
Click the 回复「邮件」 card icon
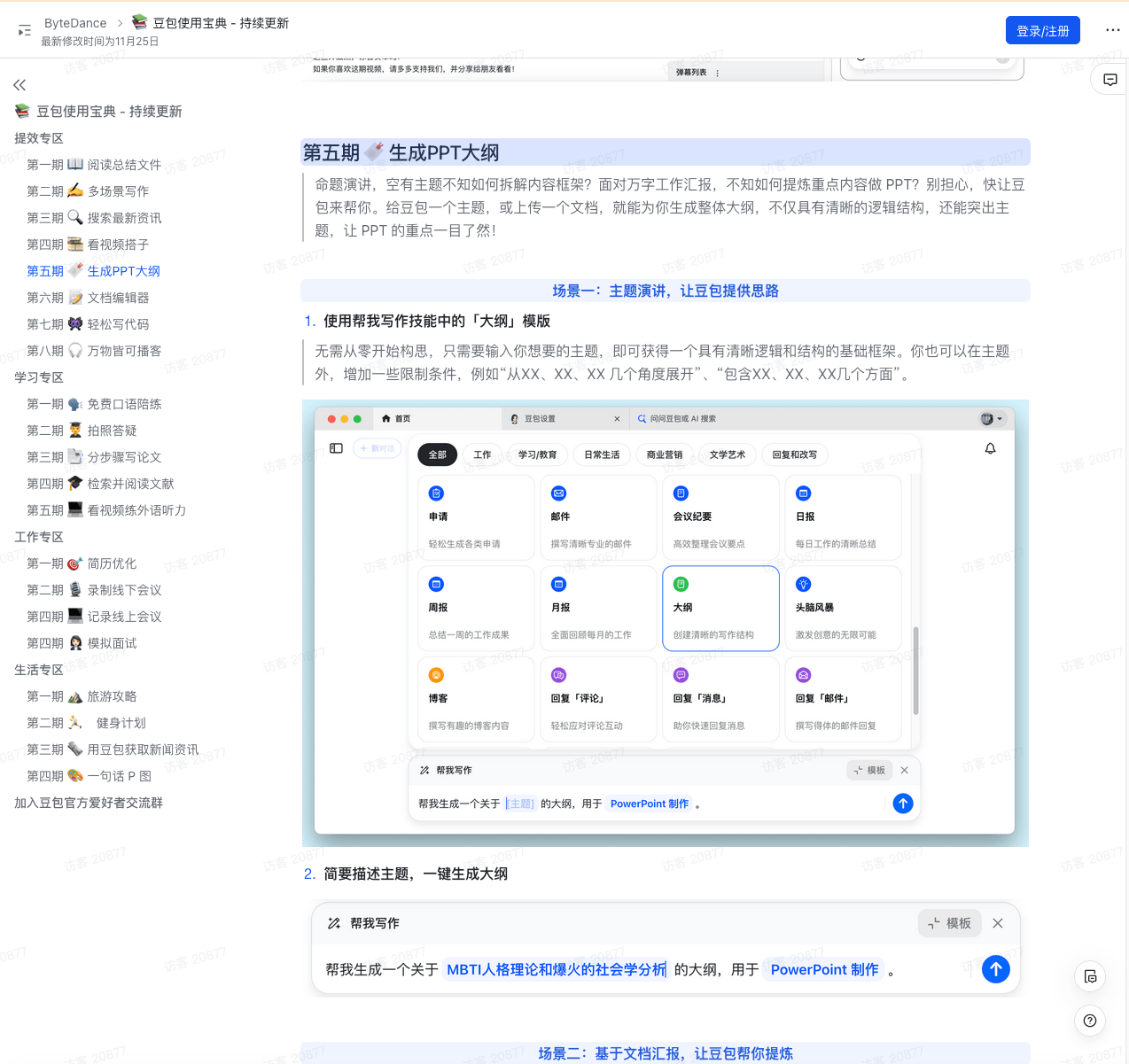click(x=803, y=675)
